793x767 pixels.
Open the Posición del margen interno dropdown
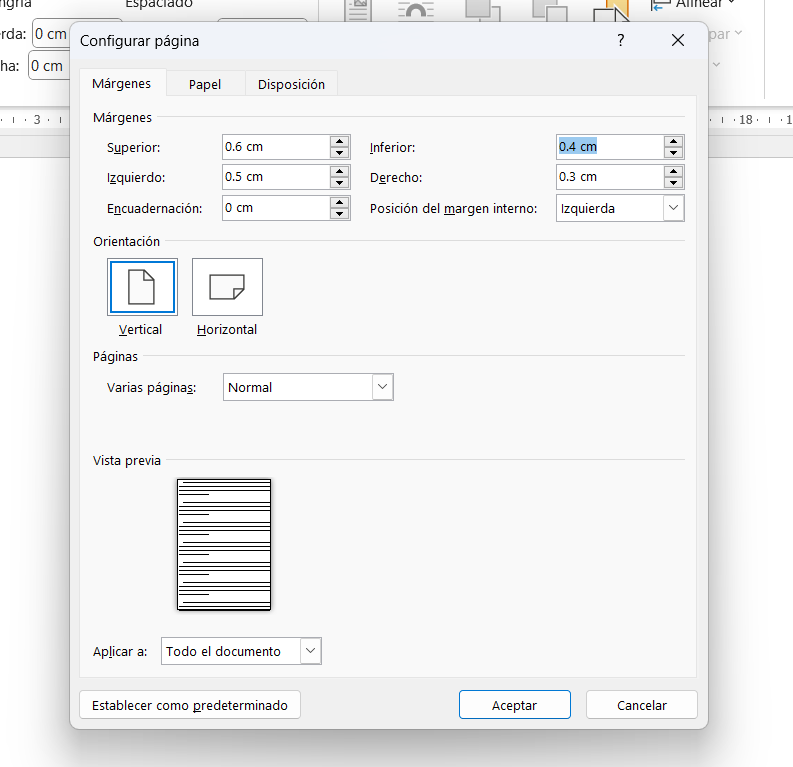620,208
